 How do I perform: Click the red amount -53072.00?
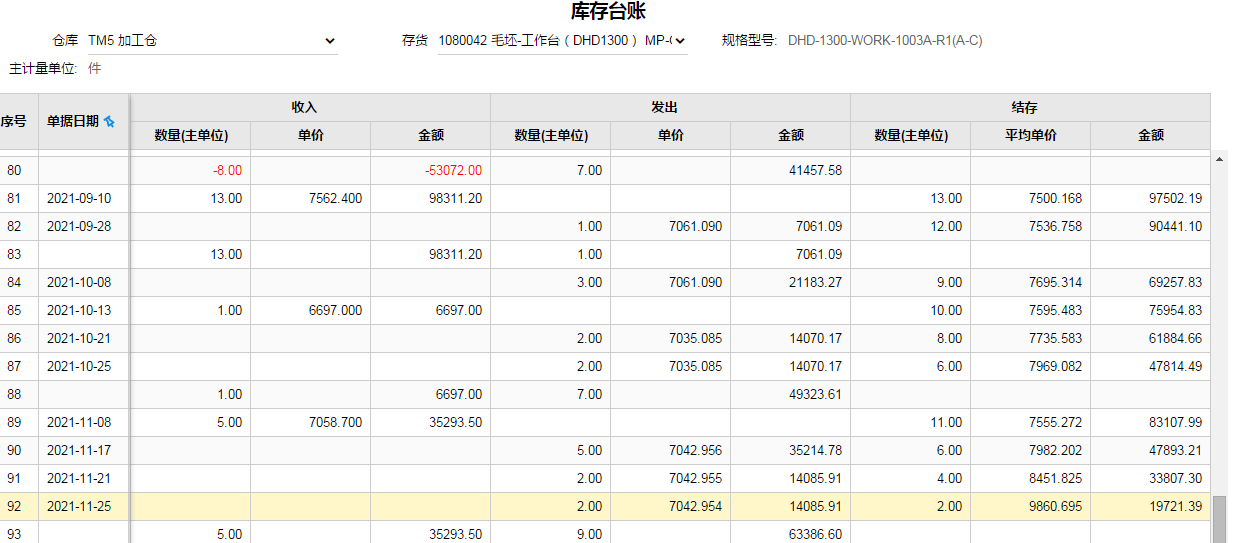click(x=453, y=170)
